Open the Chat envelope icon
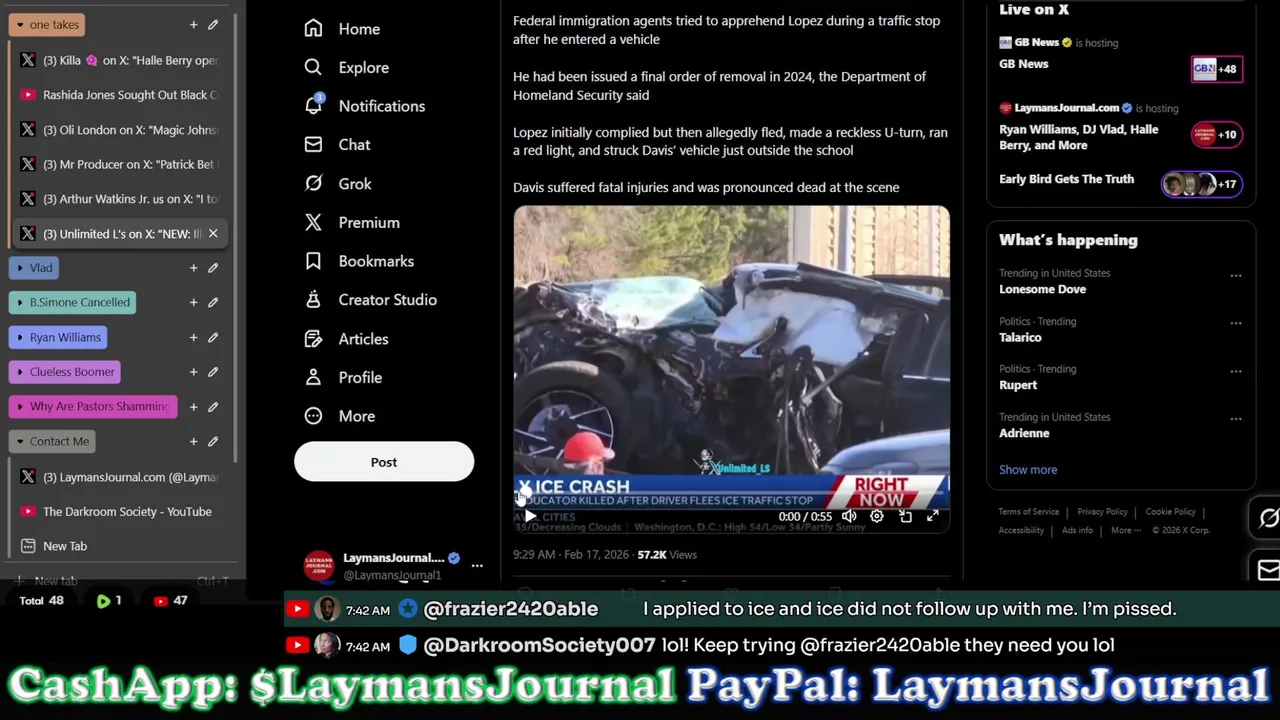The width and height of the screenshot is (1280, 720). click(313, 144)
